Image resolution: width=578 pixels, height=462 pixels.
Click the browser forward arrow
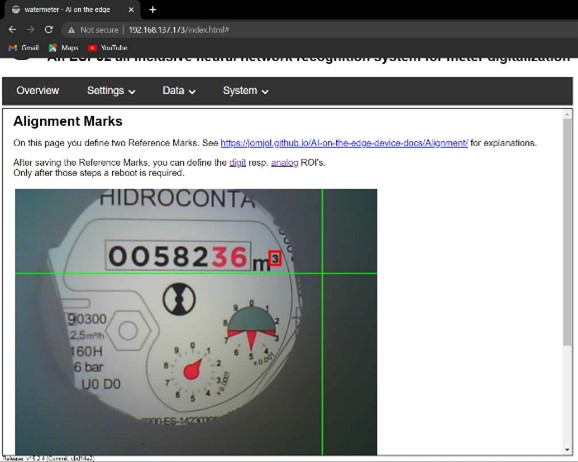click(31, 29)
